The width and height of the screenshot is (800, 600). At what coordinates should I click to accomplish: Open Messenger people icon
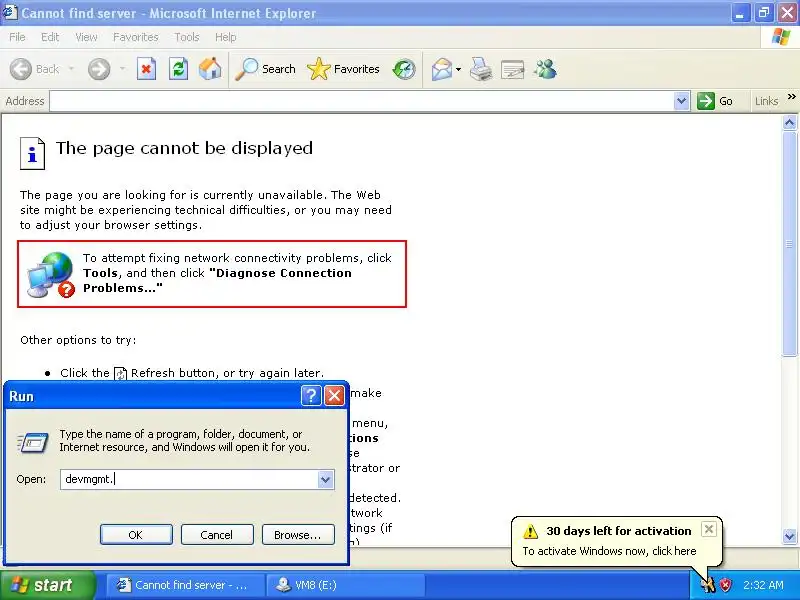545,69
